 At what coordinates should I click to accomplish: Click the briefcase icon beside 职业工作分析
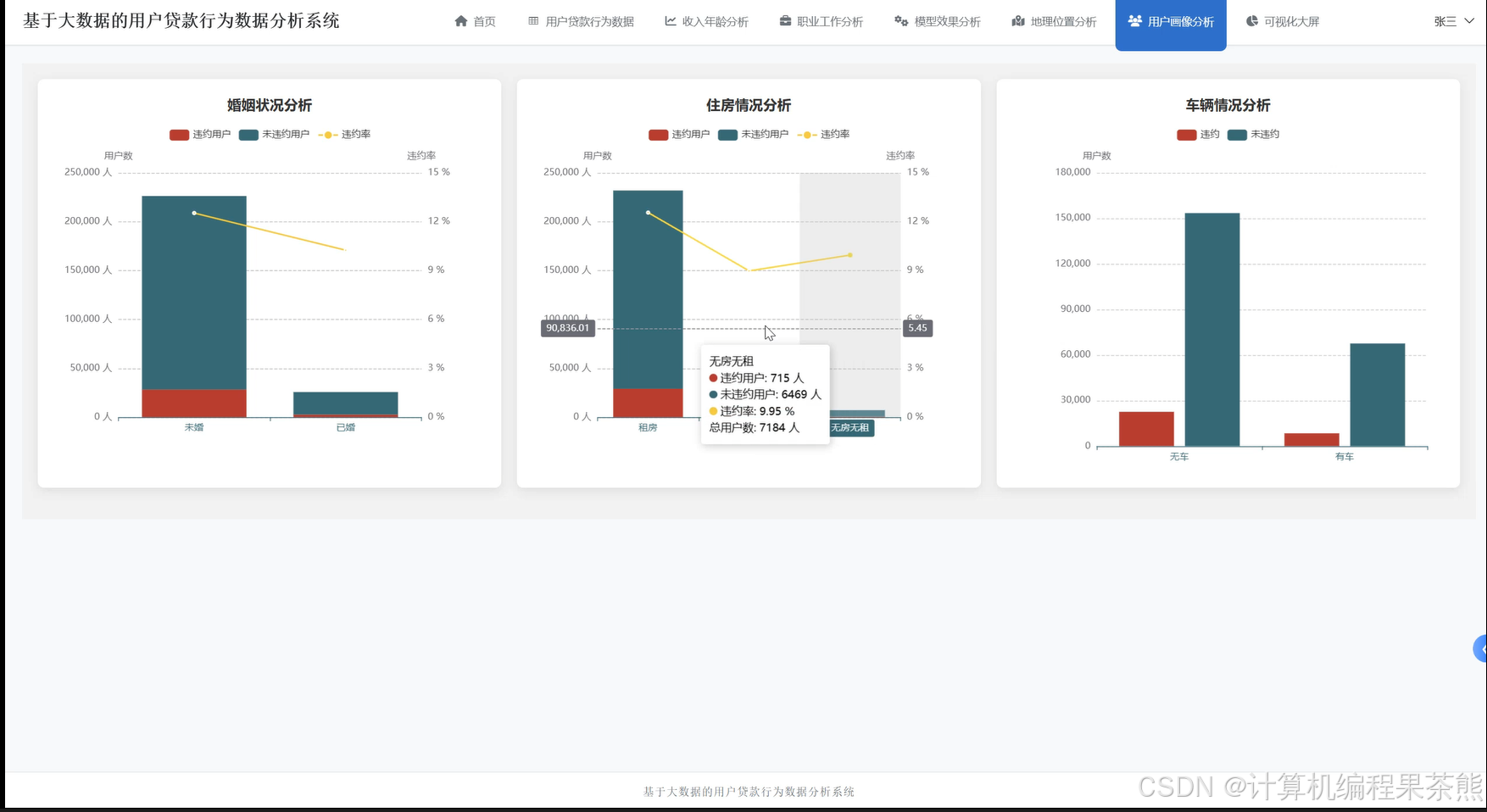[786, 21]
